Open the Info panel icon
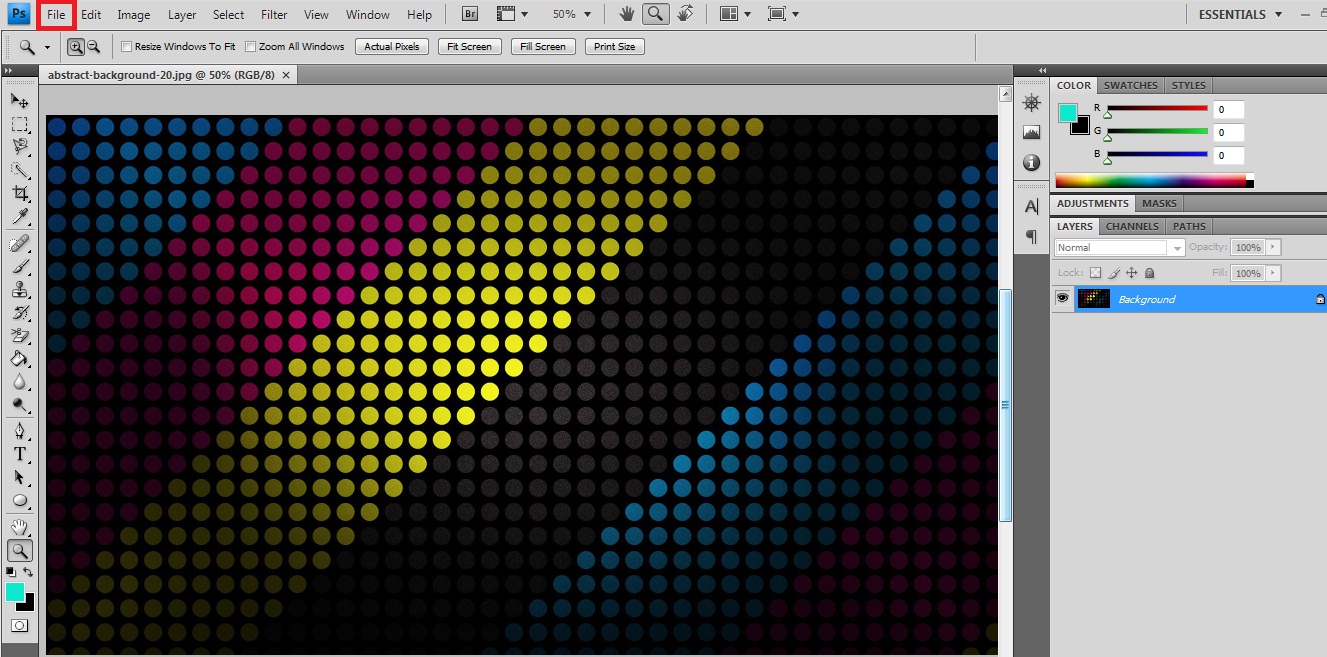Screen dimensions: 1327x657 (1032, 162)
